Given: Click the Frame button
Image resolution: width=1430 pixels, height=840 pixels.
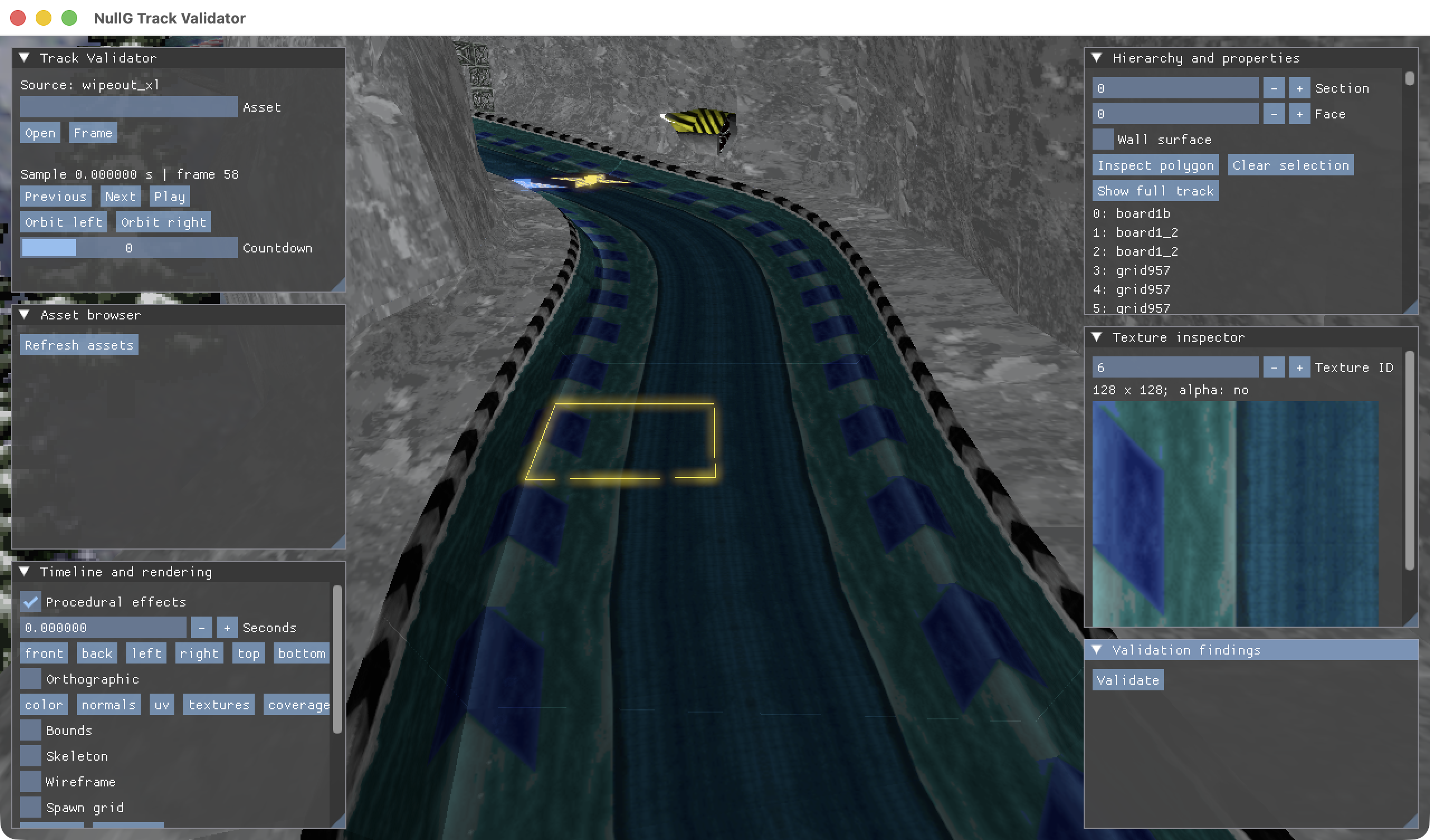Looking at the screenshot, I should 93,133.
